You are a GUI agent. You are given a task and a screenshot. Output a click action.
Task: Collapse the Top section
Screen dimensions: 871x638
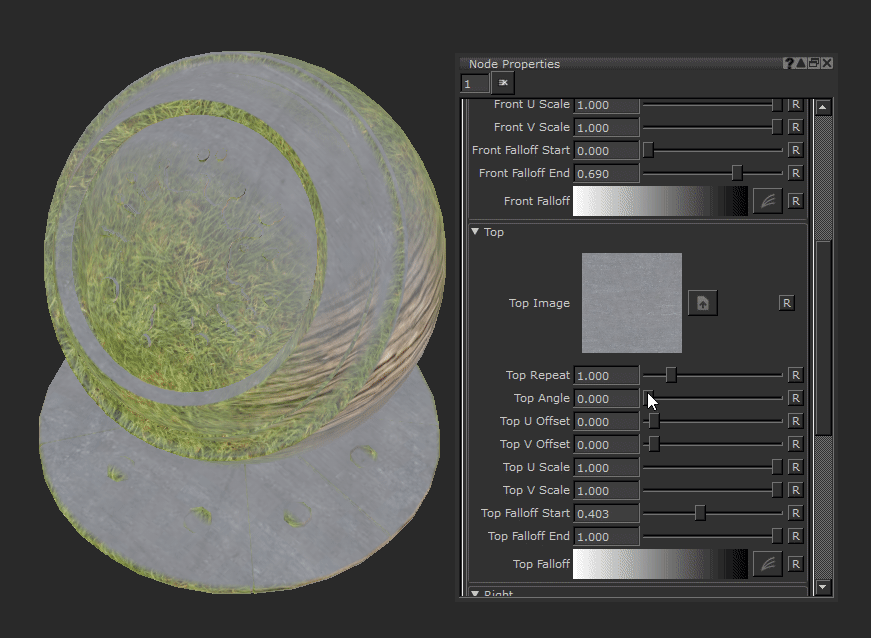pos(475,232)
